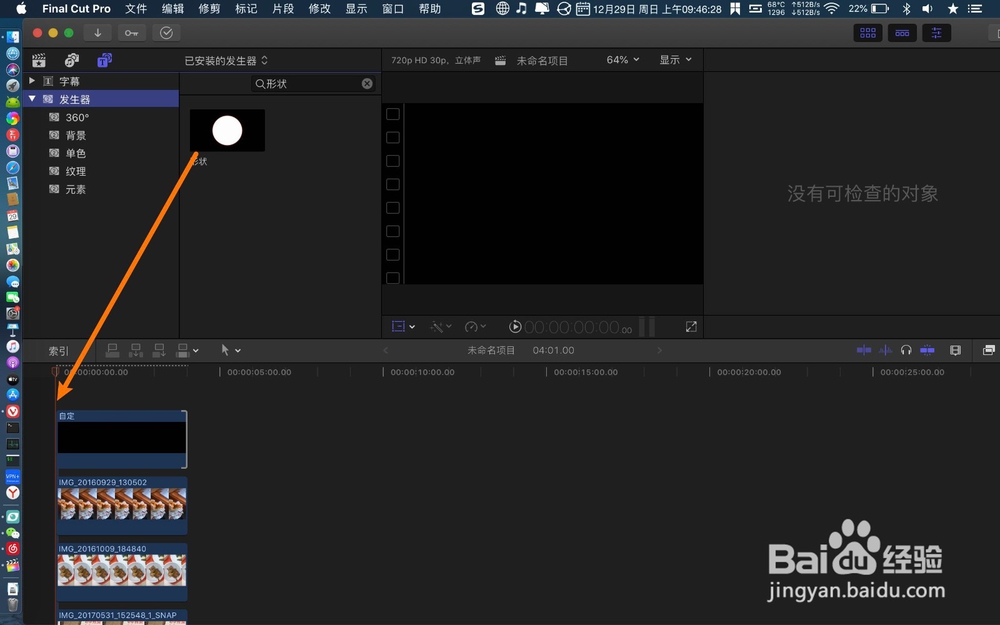Click the viewer play button

click(x=515, y=327)
